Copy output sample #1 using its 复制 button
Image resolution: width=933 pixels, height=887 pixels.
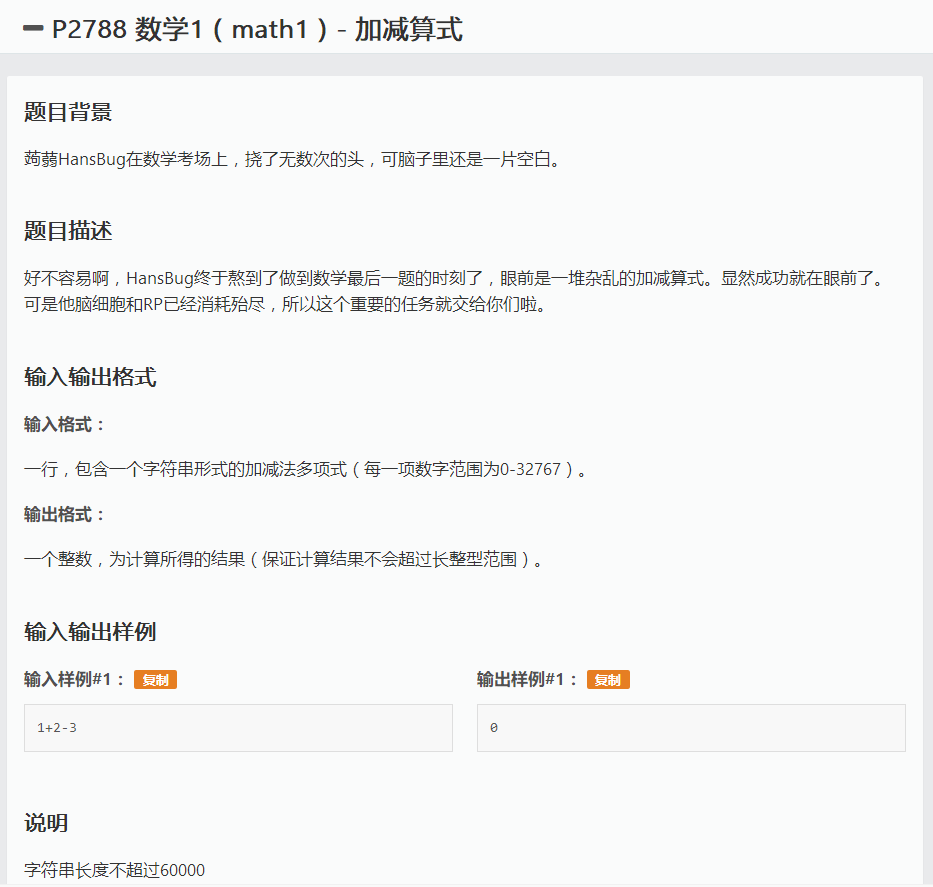pyautogui.click(x=608, y=679)
